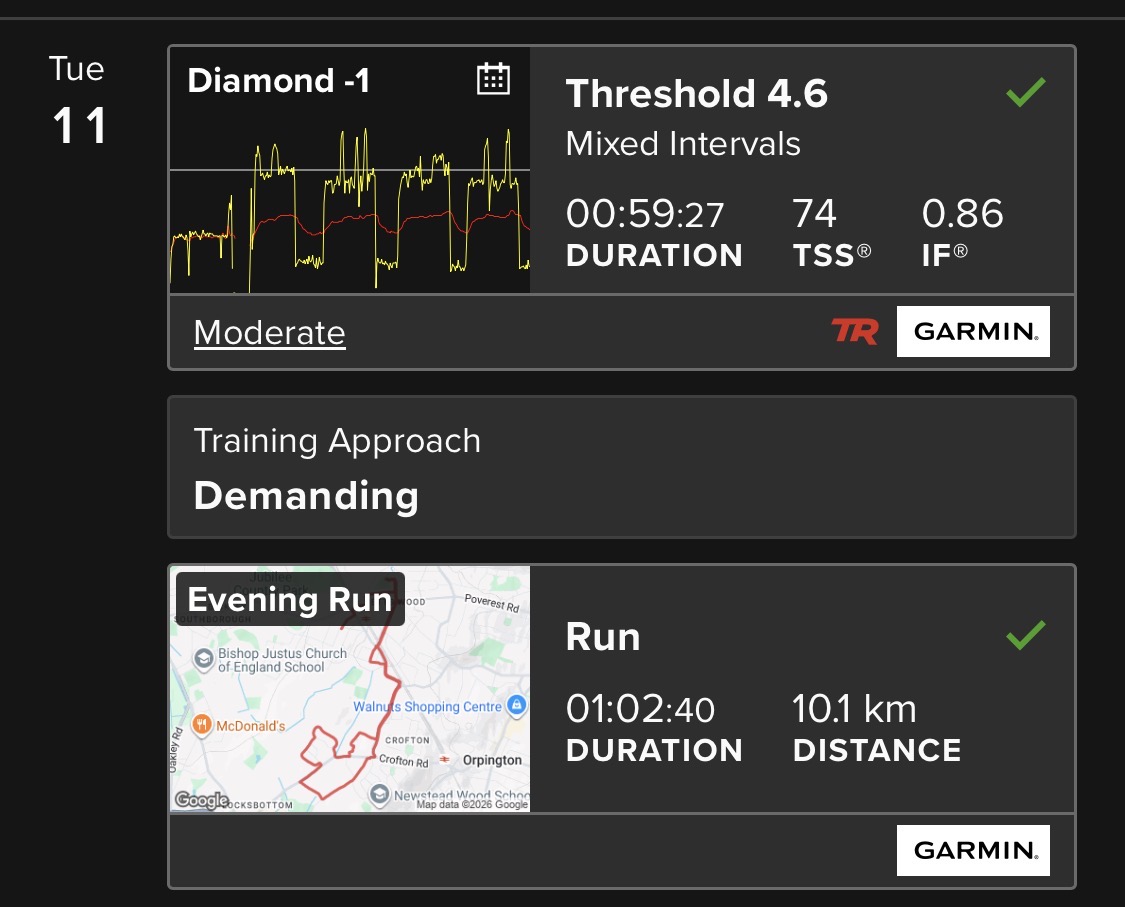The height and width of the screenshot is (907, 1125).
Task: Click the Google logo on the map
Action: (202, 799)
